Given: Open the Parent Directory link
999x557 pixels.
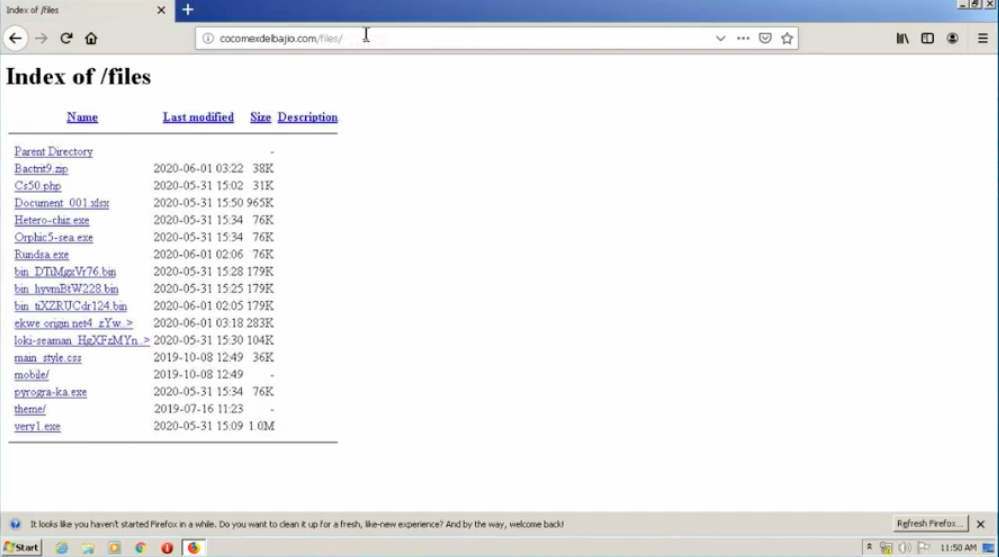Looking at the screenshot, I should click(x=54, y=152).
